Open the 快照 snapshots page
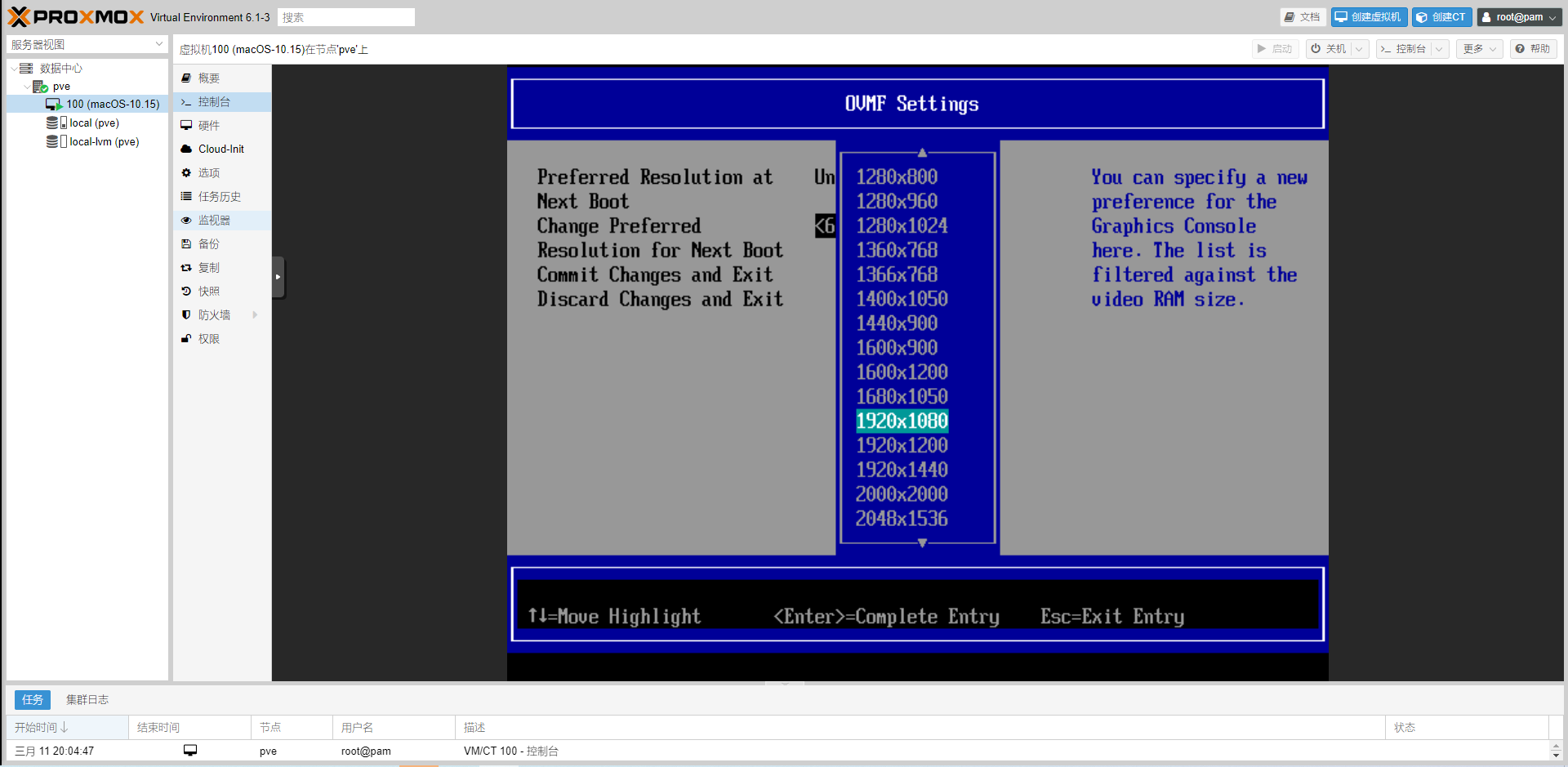Viewport: 1568px width, 767px height. [208, 292]
